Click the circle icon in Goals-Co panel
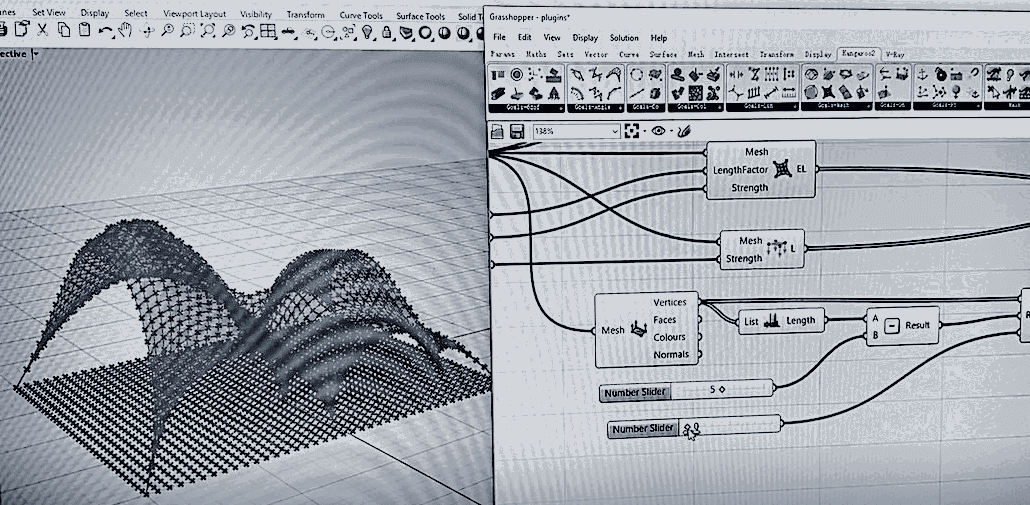This screenshot has height=505, width=1030. (x=637, y=74)
